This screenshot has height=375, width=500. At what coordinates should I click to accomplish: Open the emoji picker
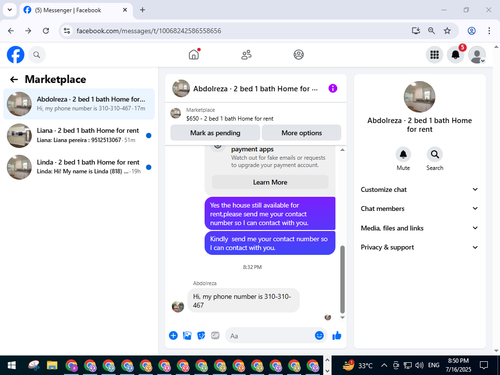pos(319,335)
